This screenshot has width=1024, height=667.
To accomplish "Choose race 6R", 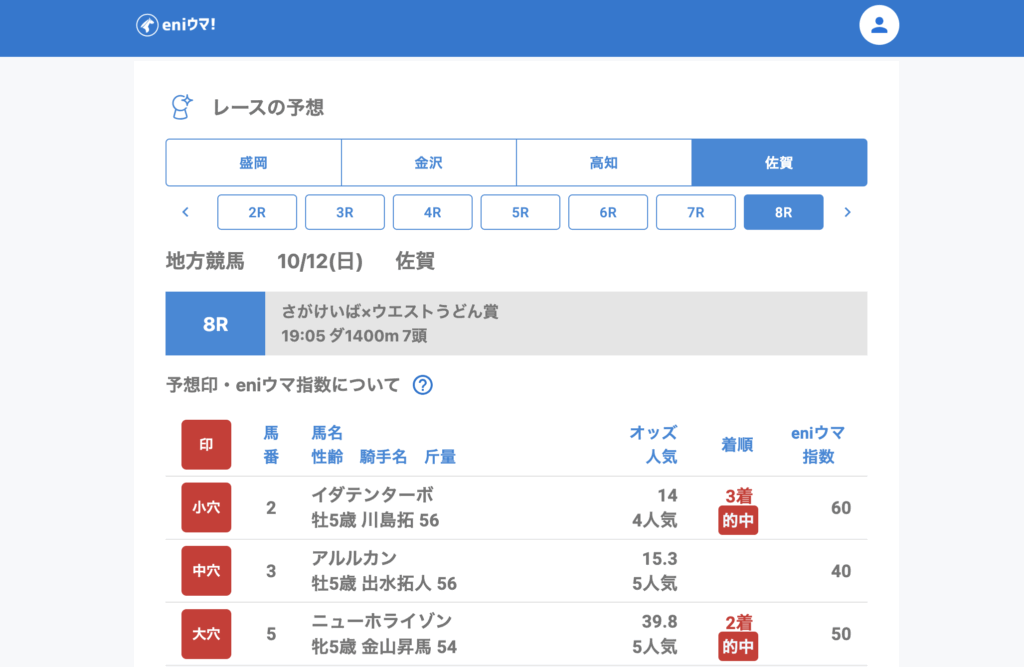I will coord(608,212).
